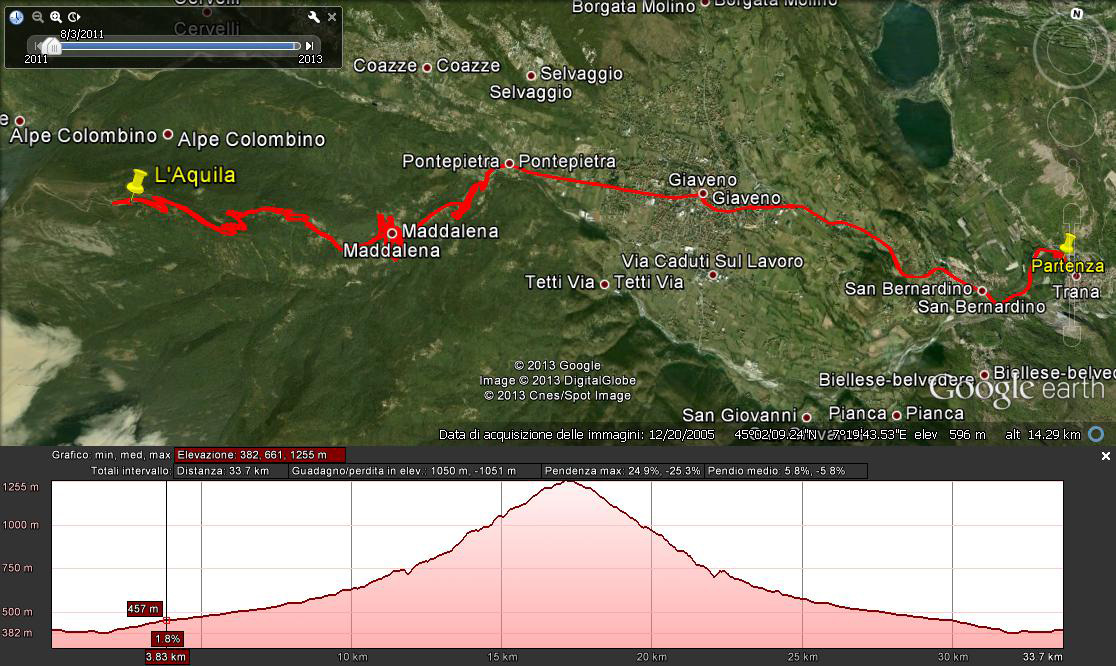1116x666 pixels.
Task: Click the faded move joystick control
Action: [x=1071, y=122]
